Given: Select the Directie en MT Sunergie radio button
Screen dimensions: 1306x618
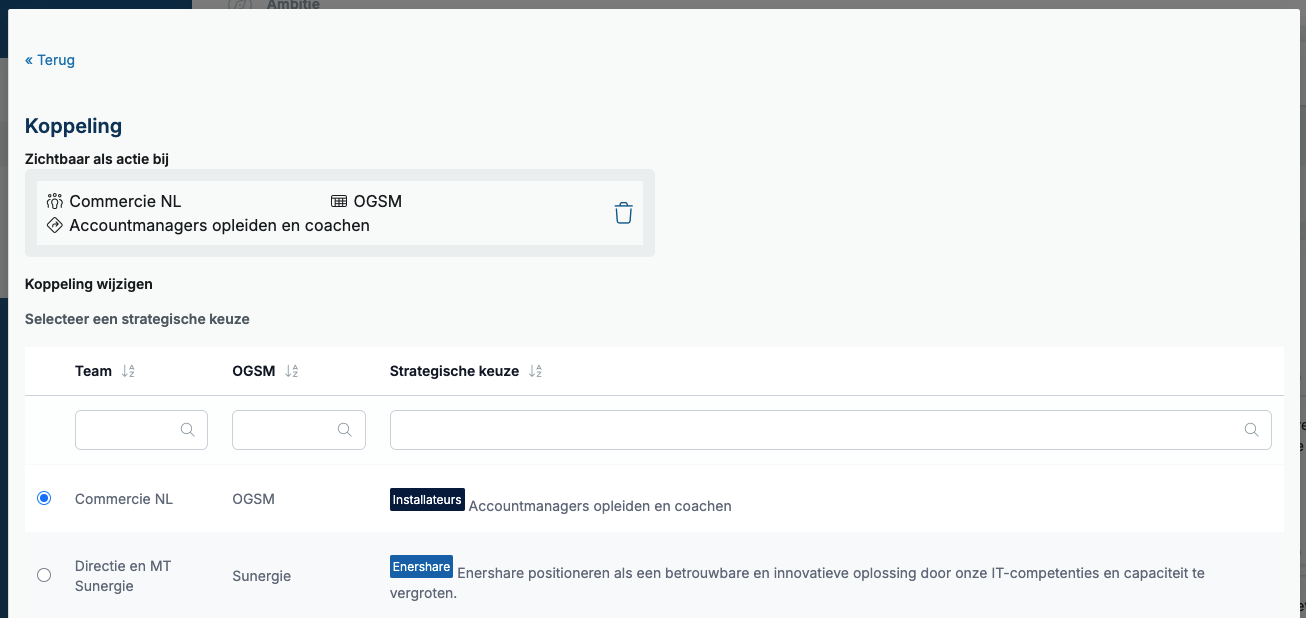Looking at the screenshot, I should point(43,575).
